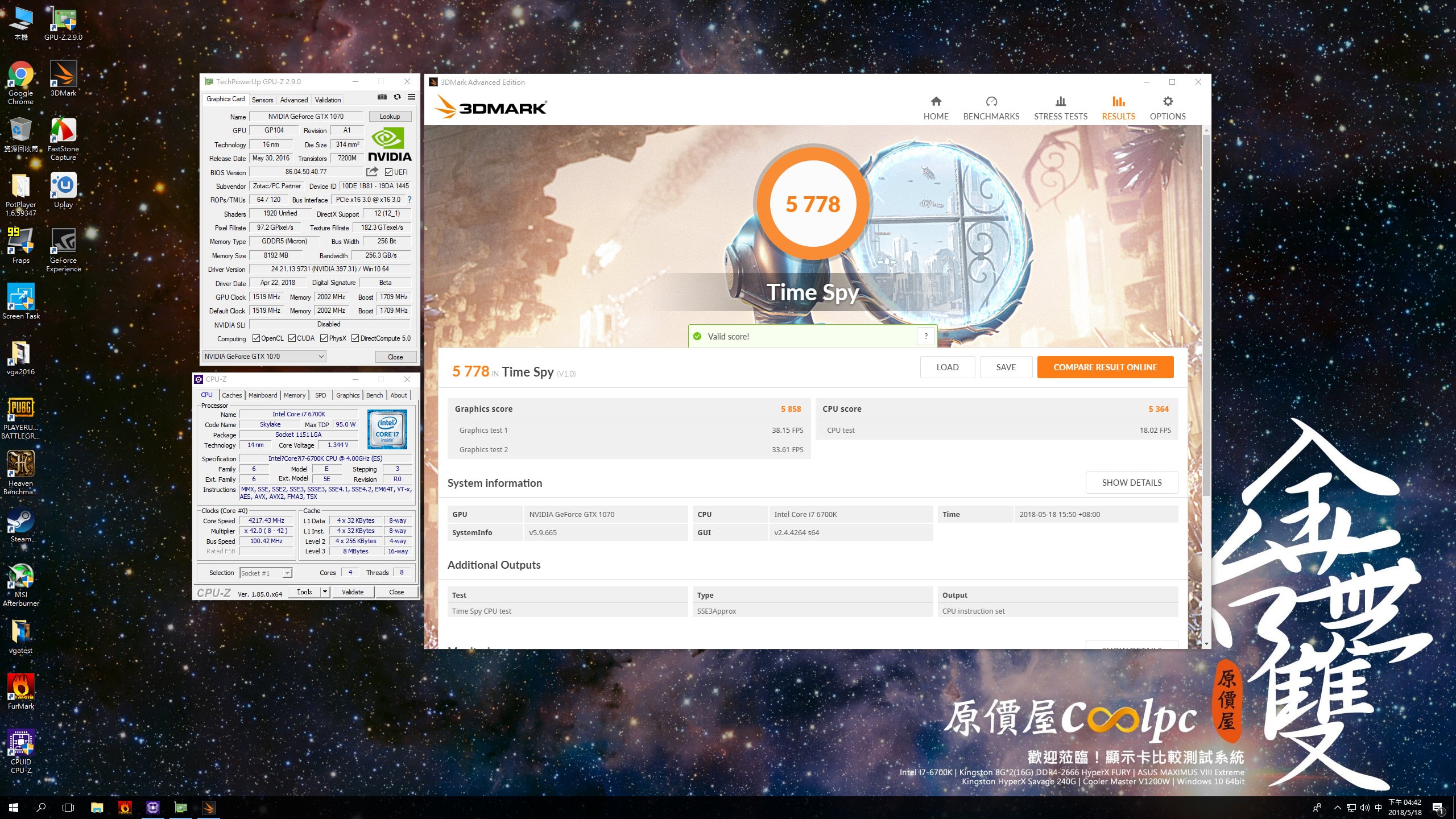
Task: Launch the 3DMark desktop shortcut
Action: tap(63, 79)
